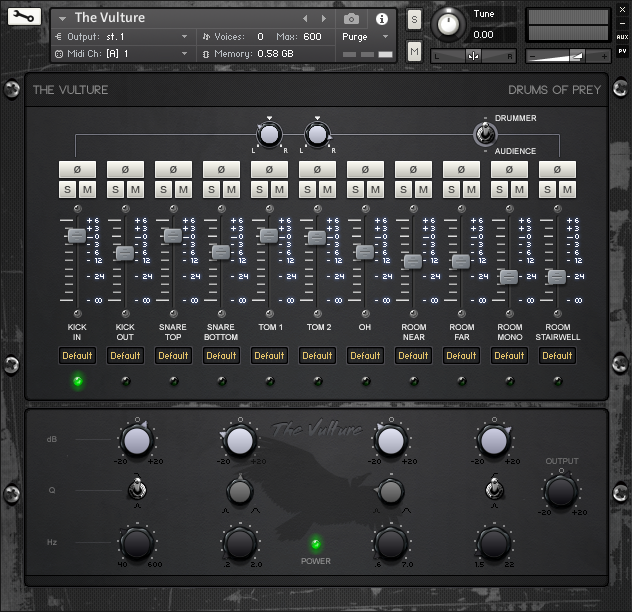This screenshot has width=632, height=612.
Task: Flip the DRUMMER/AUDIENCE perspective switch
Action: click(484, 134)
